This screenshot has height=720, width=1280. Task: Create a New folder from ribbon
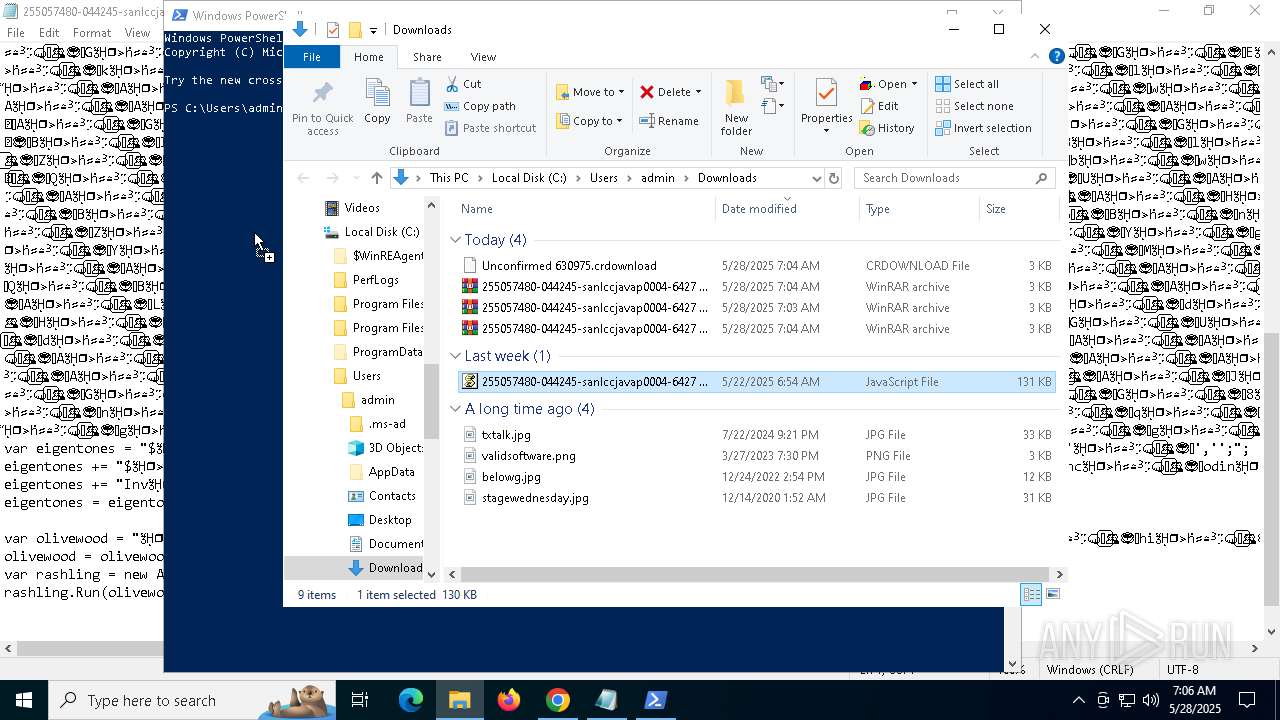point(736,107)
